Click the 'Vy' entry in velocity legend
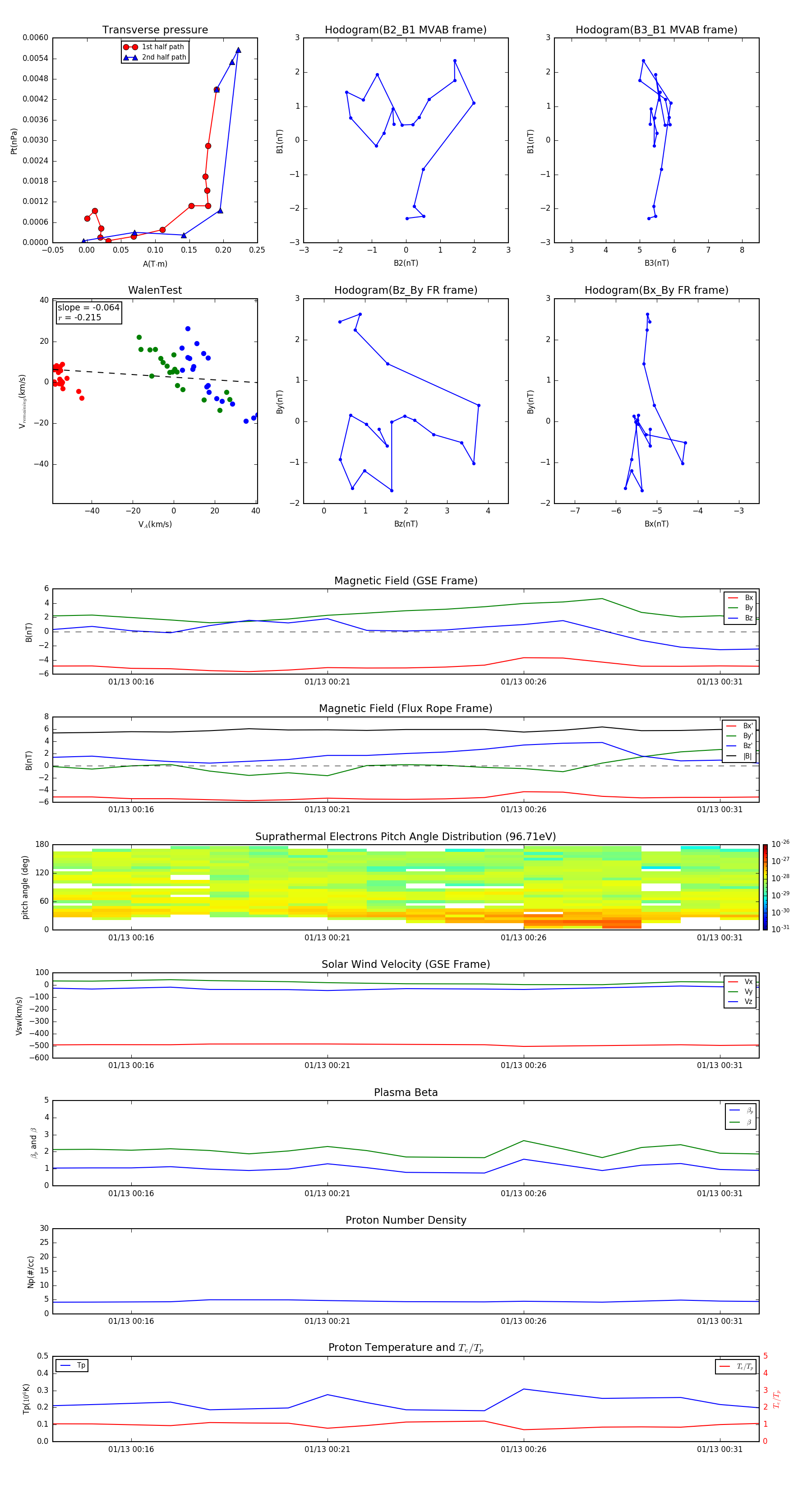This screenshot has width=812, height=1489. (x=740, y=992)
